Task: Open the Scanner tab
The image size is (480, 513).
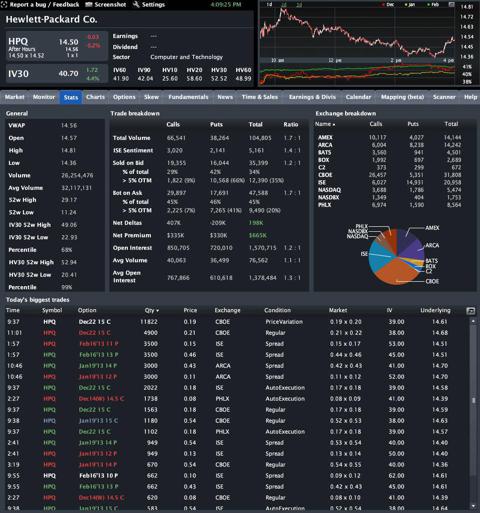Action: (x=444, y=97)
